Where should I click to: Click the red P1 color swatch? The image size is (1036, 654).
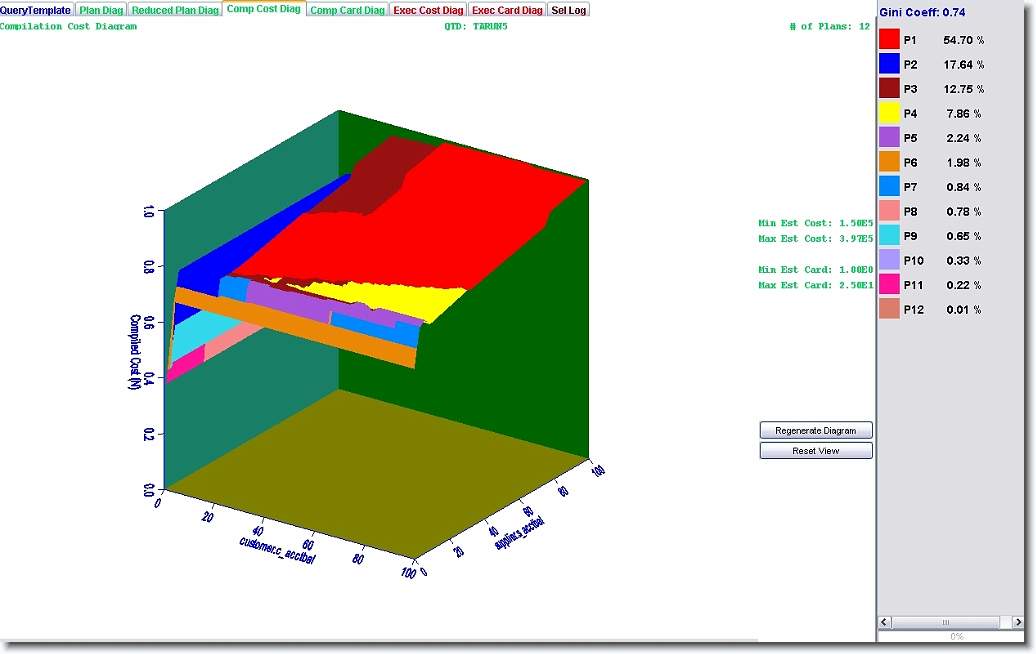click(890, 40)
